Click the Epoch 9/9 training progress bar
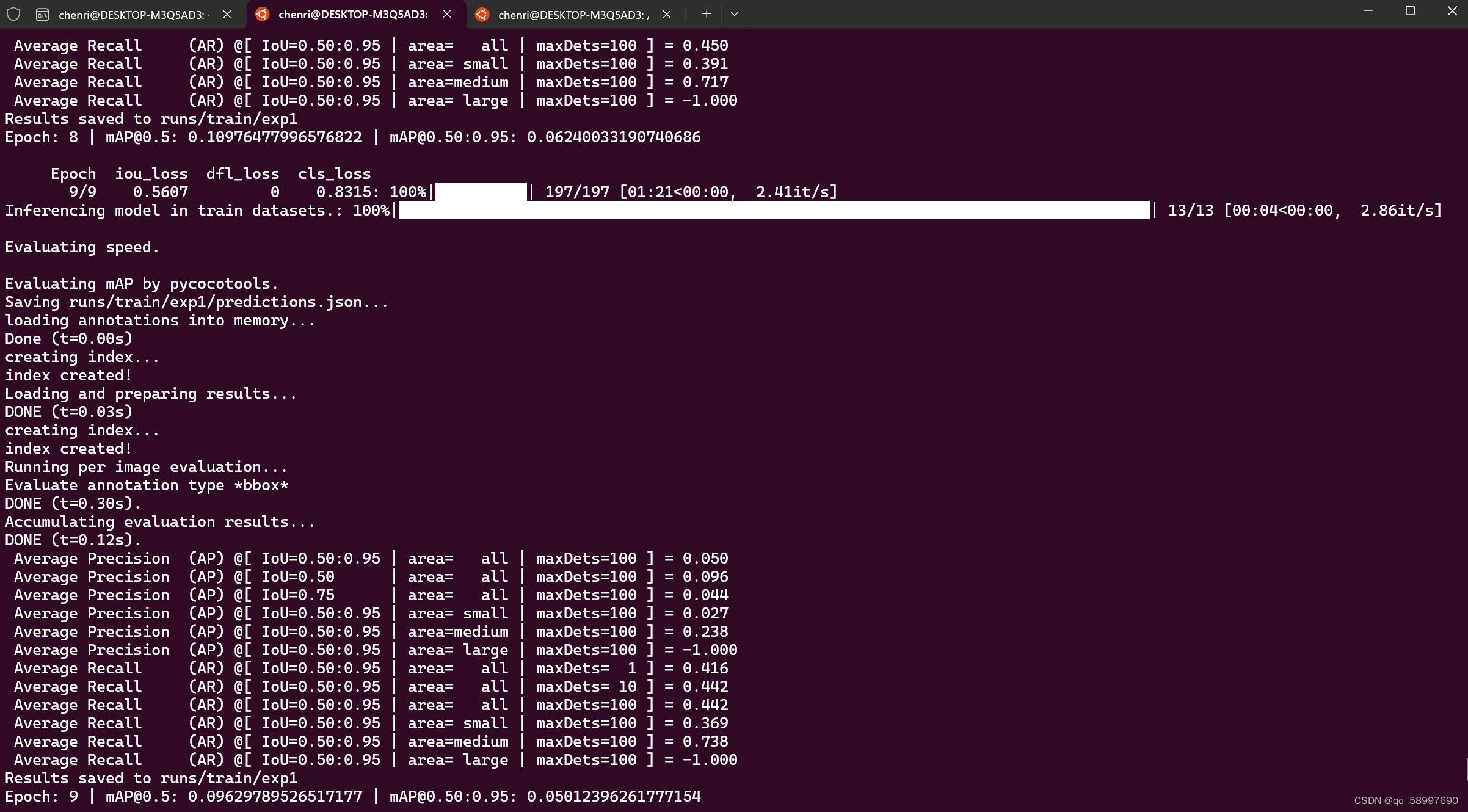 click(481, 192)
